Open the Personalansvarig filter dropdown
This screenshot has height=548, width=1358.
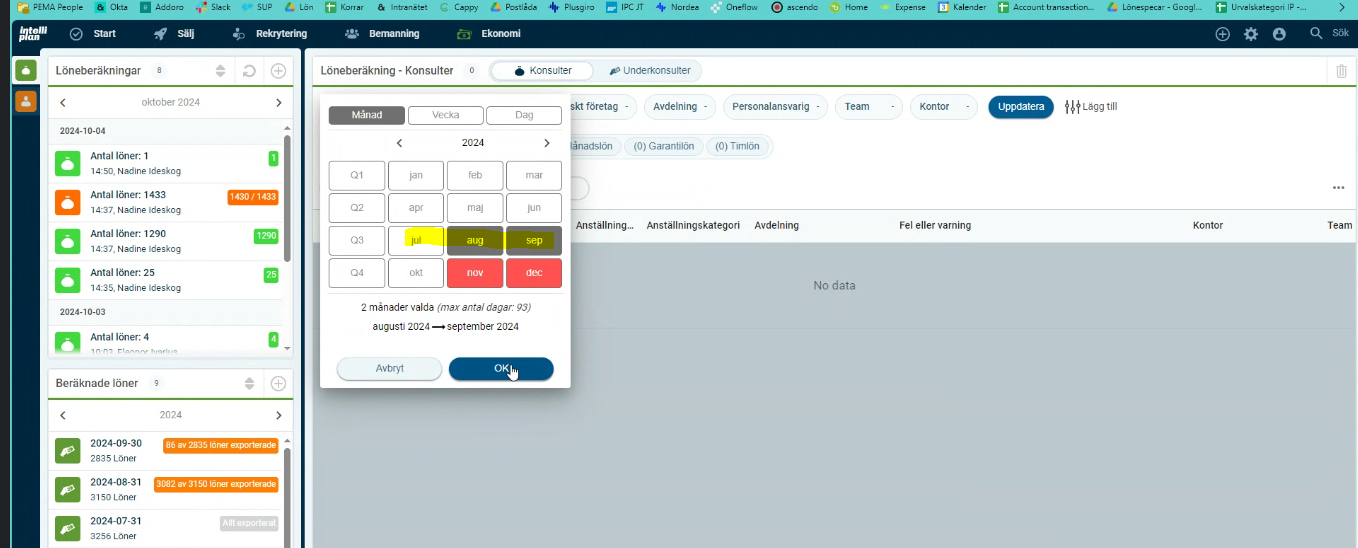click(775, 106)
